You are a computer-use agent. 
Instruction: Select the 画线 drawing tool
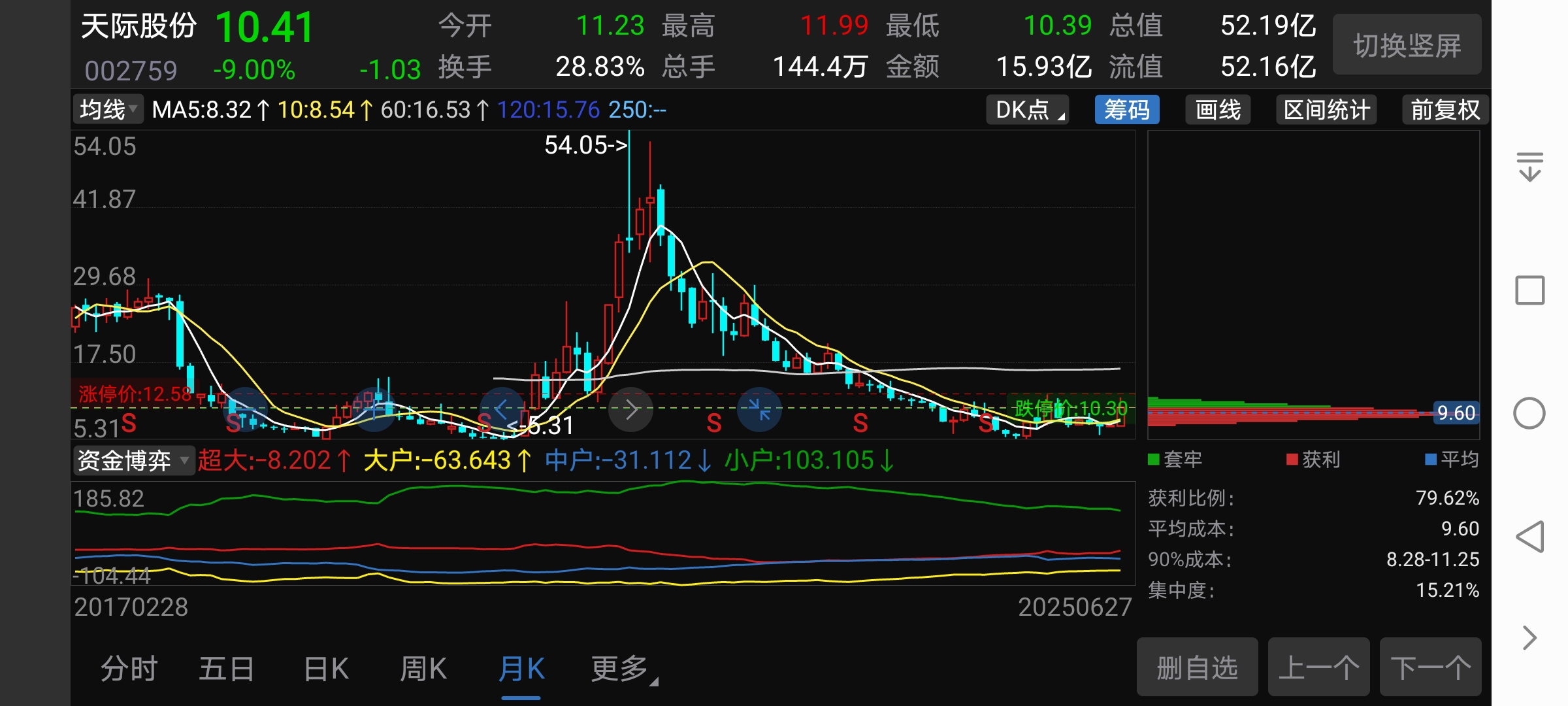(1218, 109)
